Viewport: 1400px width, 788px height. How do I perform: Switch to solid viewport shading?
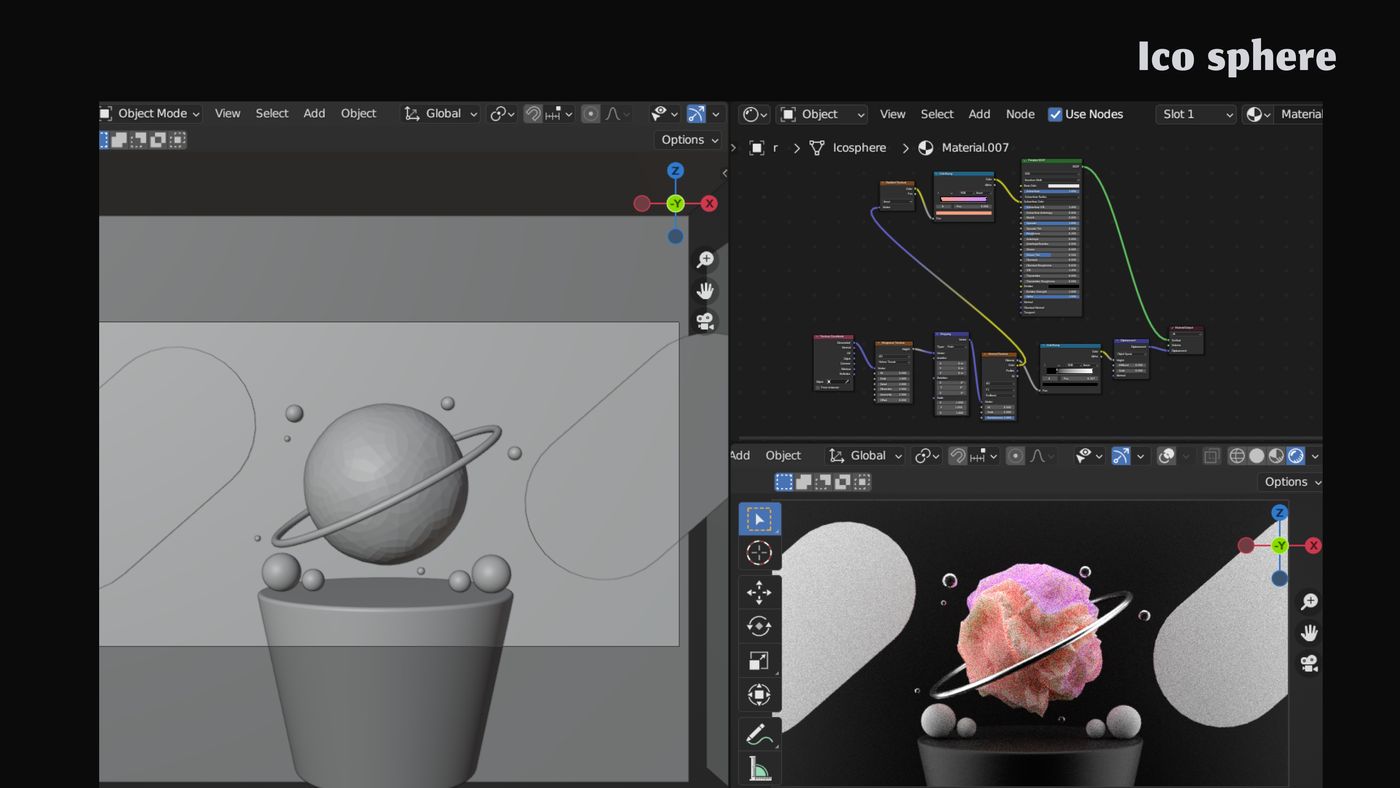click(x=1257, y=456)
